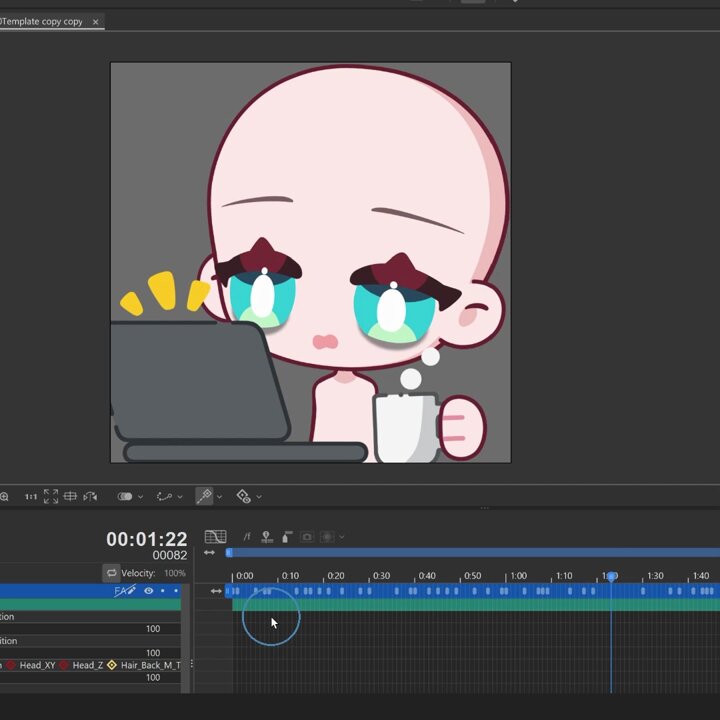This screenshot has width=720, height=720.
Task: Click the zoom-in magnifier icon
Action: pyautogui.click(x=4, y=496)
